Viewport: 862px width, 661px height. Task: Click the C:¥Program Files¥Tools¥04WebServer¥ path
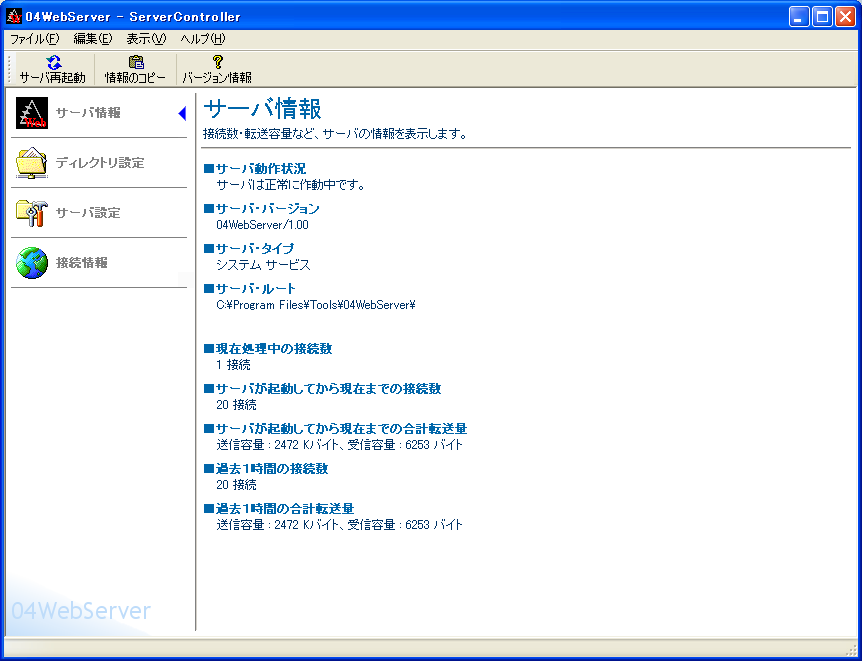tap(316, 305)
